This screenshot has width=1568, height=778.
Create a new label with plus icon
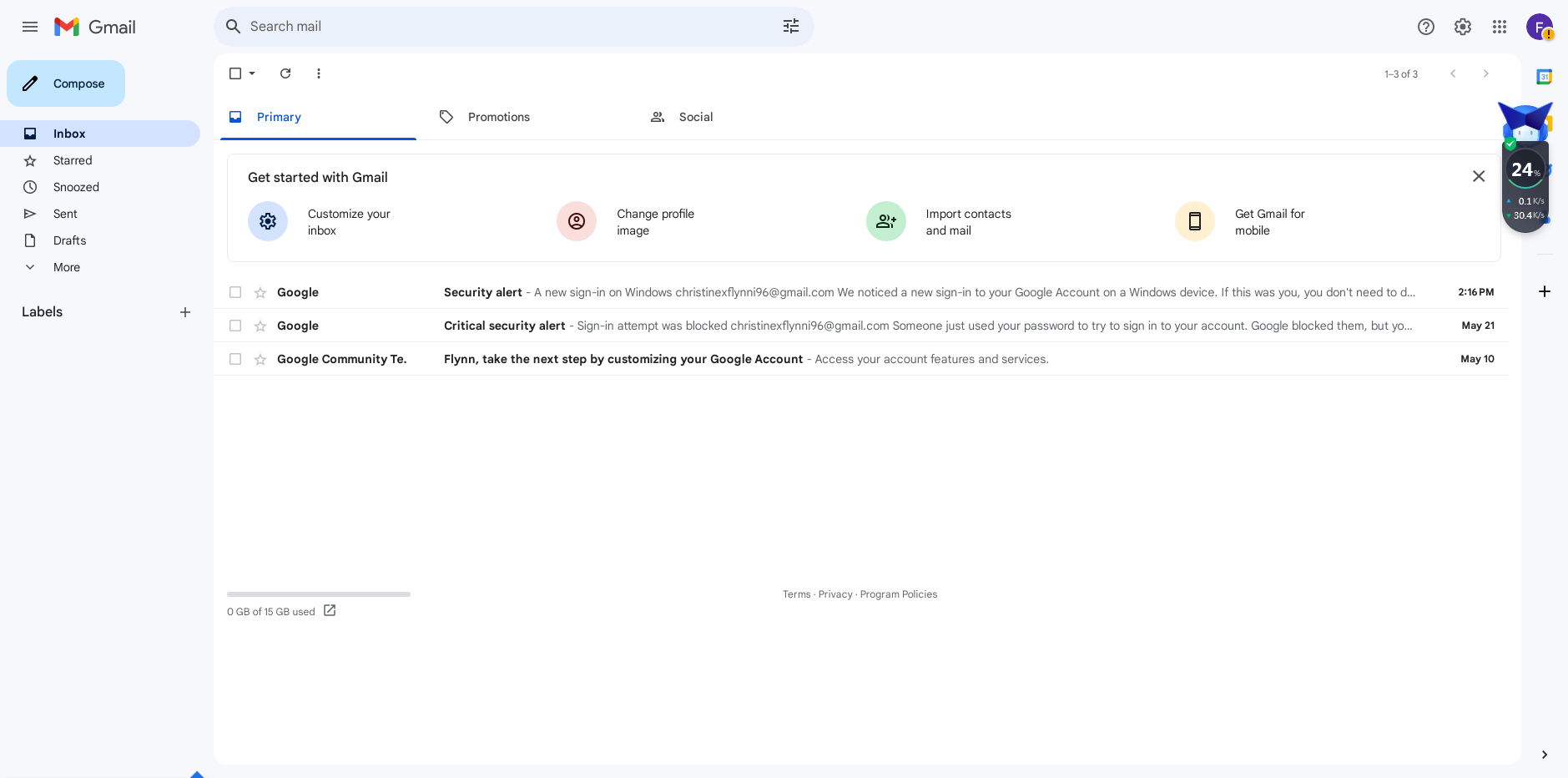(x=185, y=312)
